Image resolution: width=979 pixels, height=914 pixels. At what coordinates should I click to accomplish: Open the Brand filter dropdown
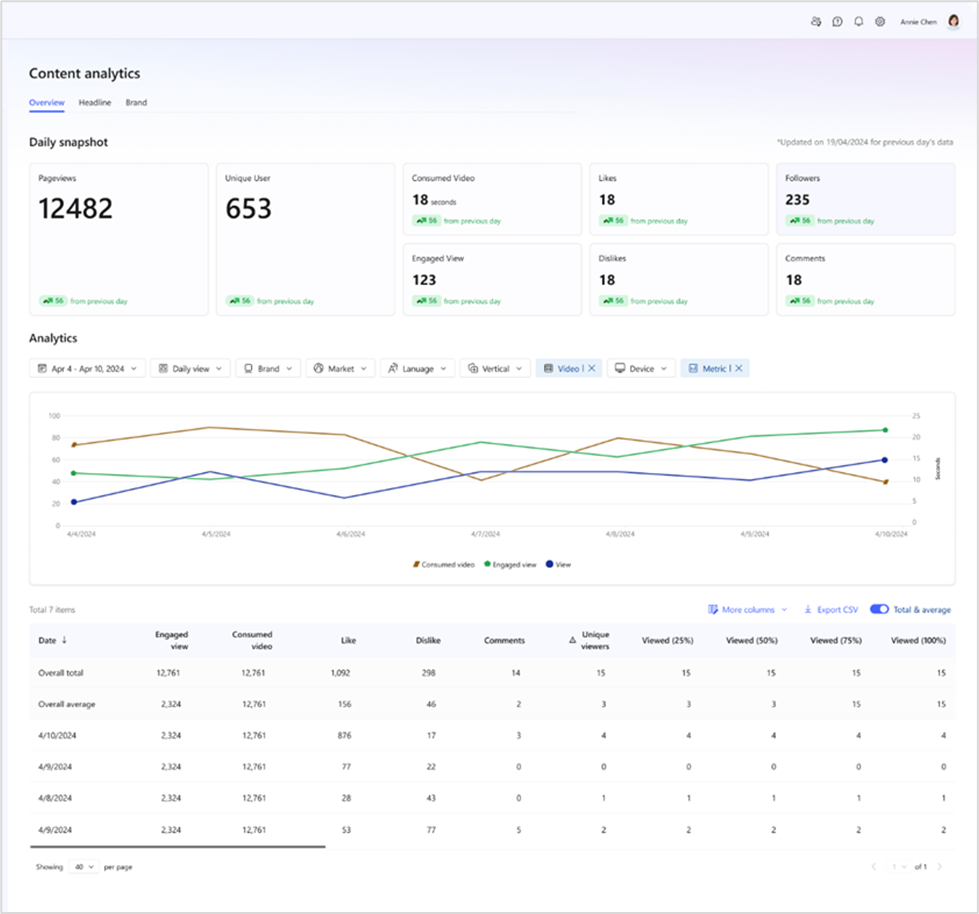[268, 368]
